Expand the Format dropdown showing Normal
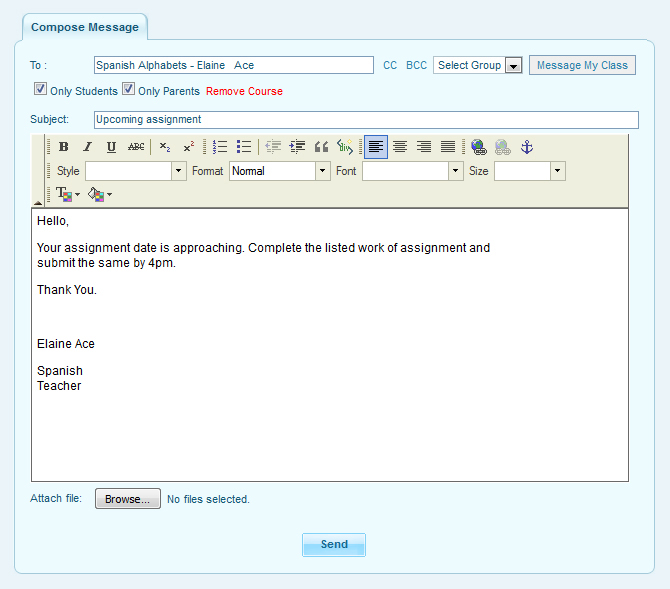 [x=322, y=171]
